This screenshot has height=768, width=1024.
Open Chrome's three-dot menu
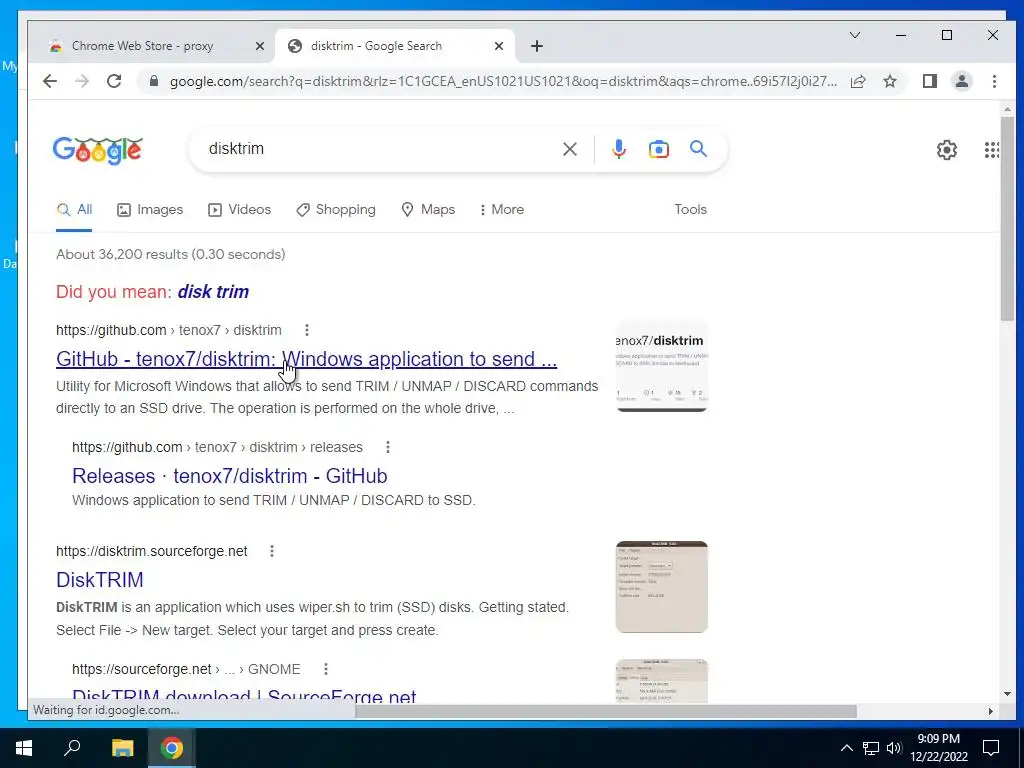(994, 81)
